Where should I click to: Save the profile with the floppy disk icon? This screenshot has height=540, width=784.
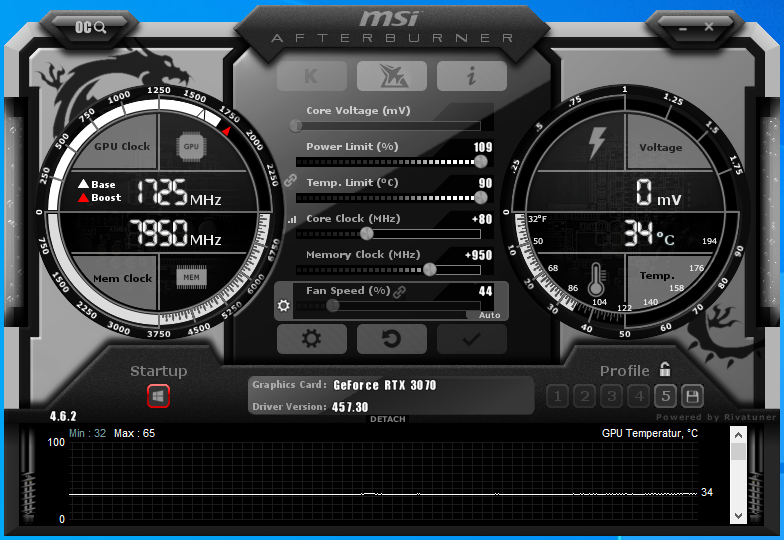pos(692,396)
